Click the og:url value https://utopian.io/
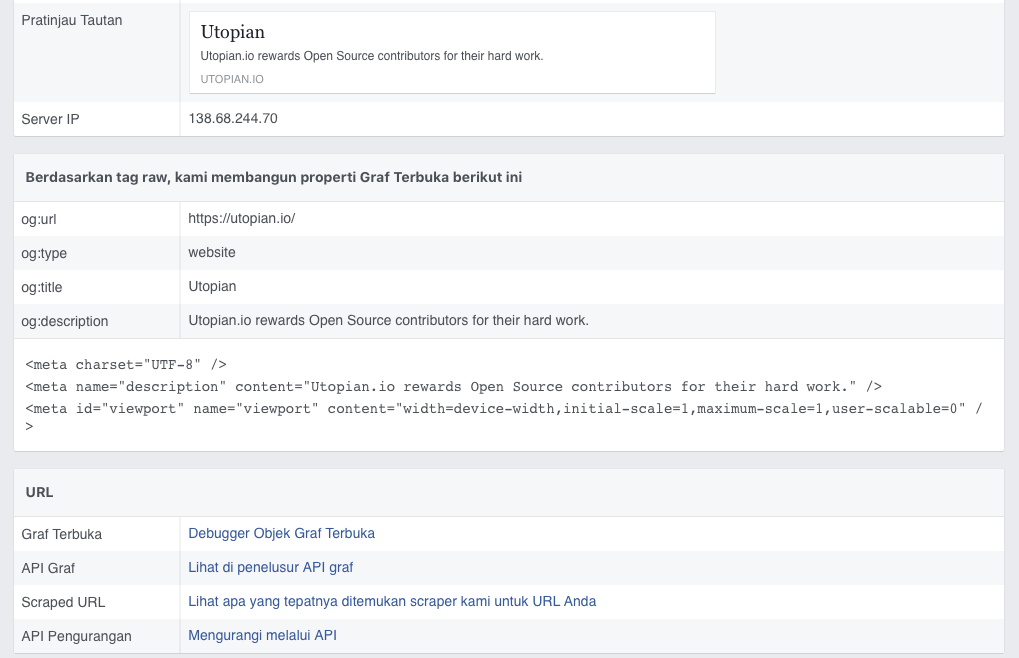This screenshot has width=1019, height=658. pyautogui.click(x=241, y=219)
